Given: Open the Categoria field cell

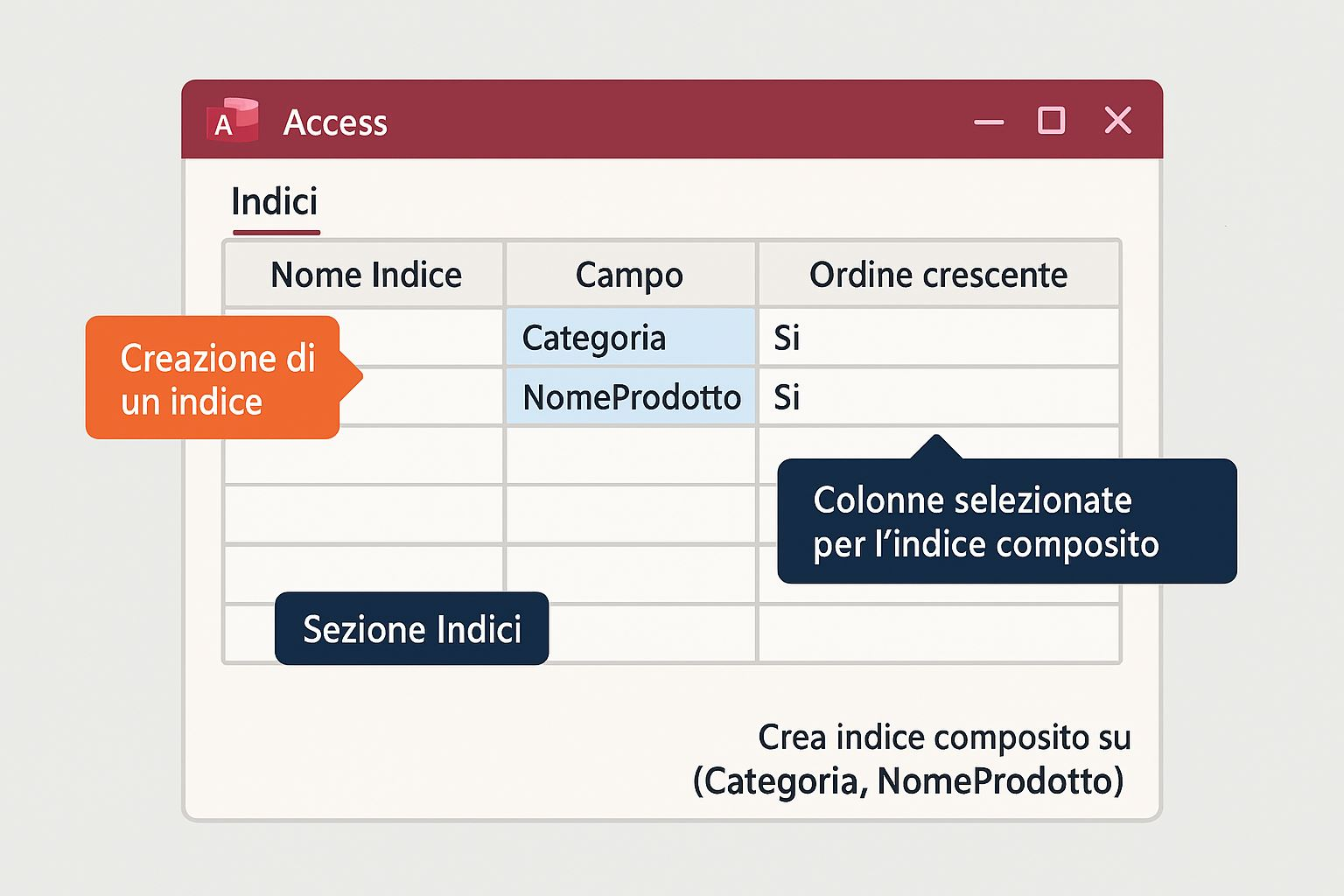Looking at the screenshot, I should point(629,338).
